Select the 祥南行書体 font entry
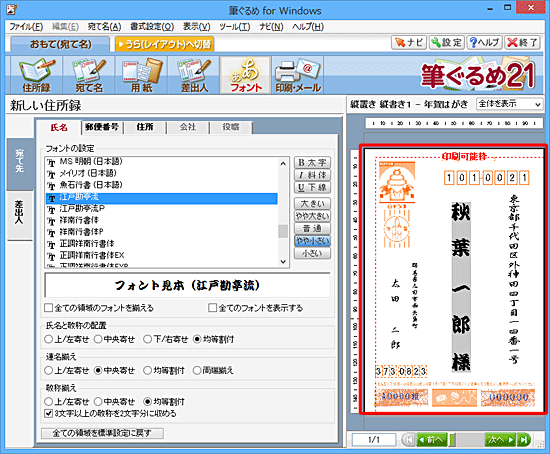The width and height of the screenshot is (550, 454). coord(162,220)
